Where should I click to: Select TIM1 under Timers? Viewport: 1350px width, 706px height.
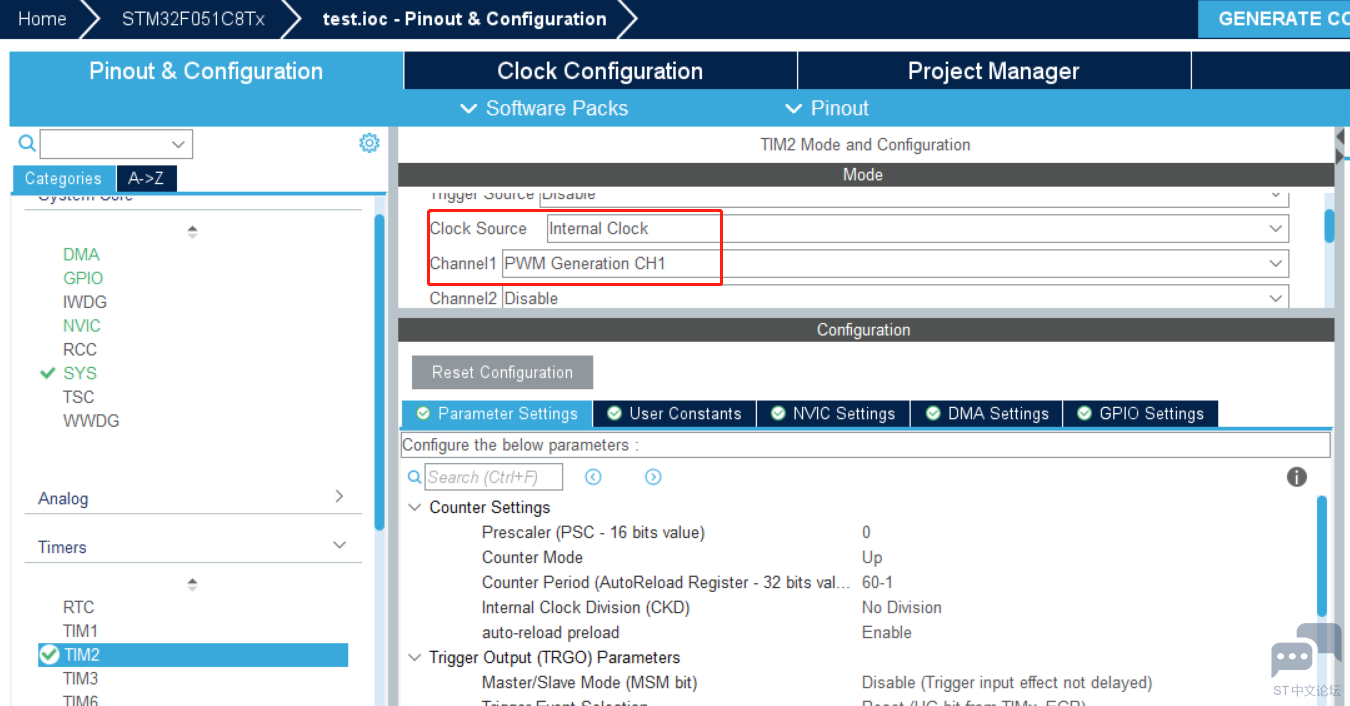coord(81,631)
